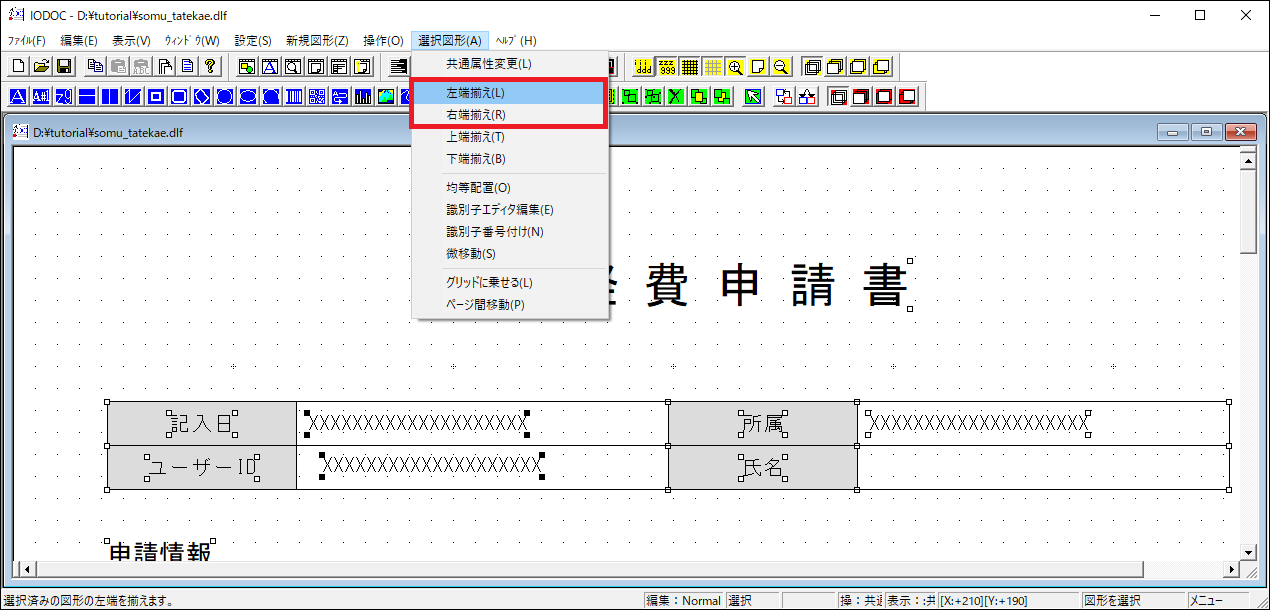Click the horizontal scrollbar right arrow

[1232, 569]
